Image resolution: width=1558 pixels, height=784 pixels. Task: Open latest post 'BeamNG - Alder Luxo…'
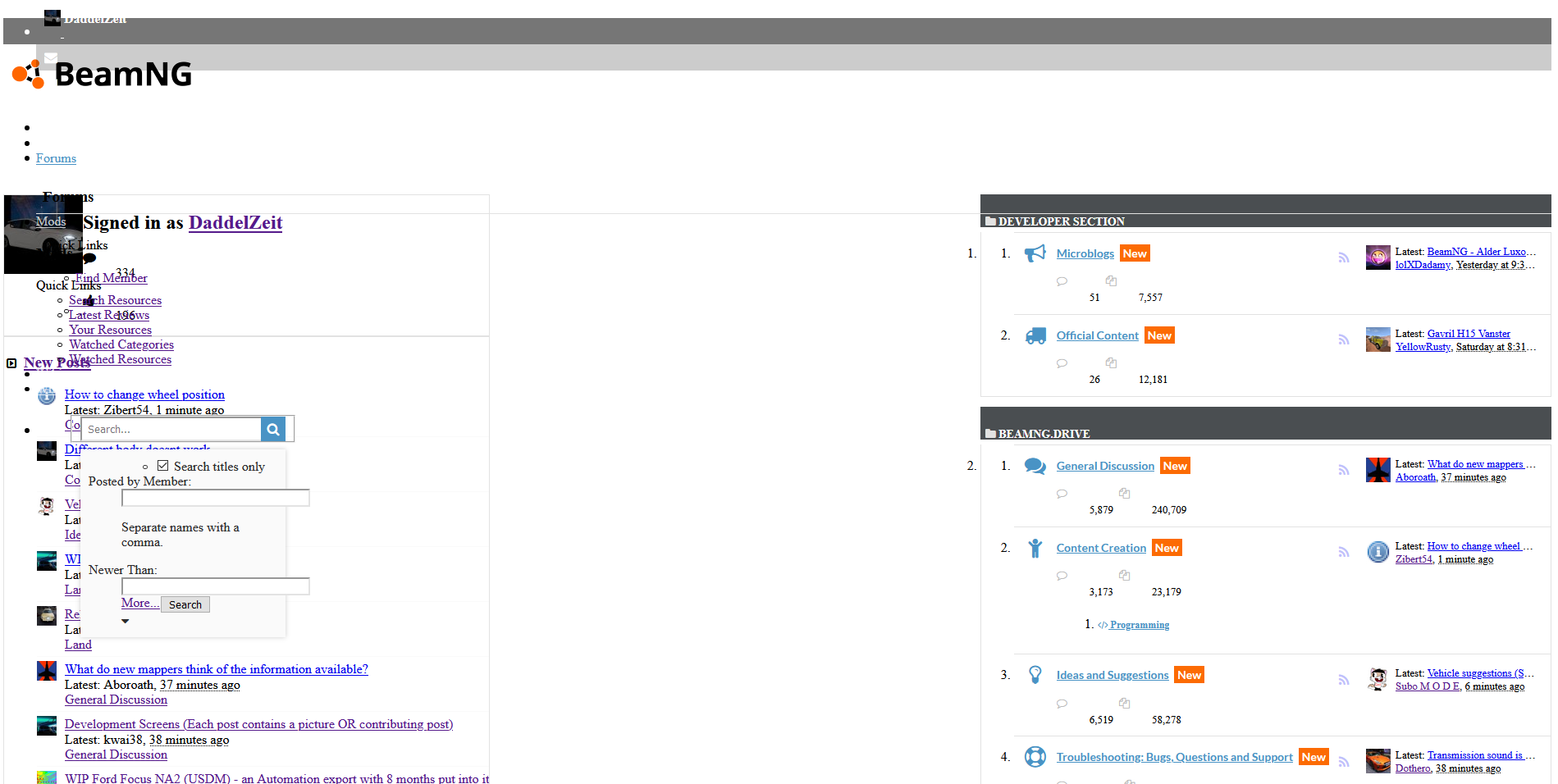coord(1482,252)
